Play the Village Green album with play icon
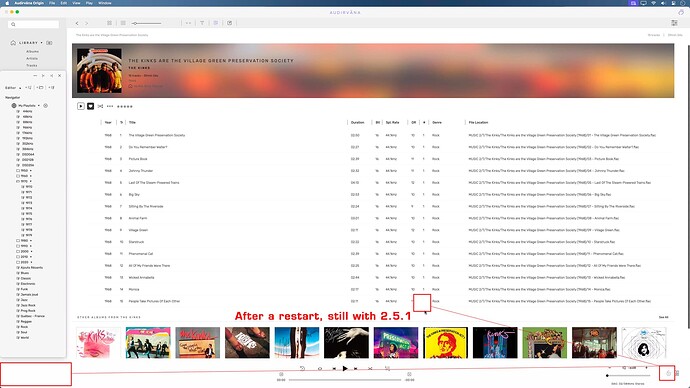 tap(81, 106)
